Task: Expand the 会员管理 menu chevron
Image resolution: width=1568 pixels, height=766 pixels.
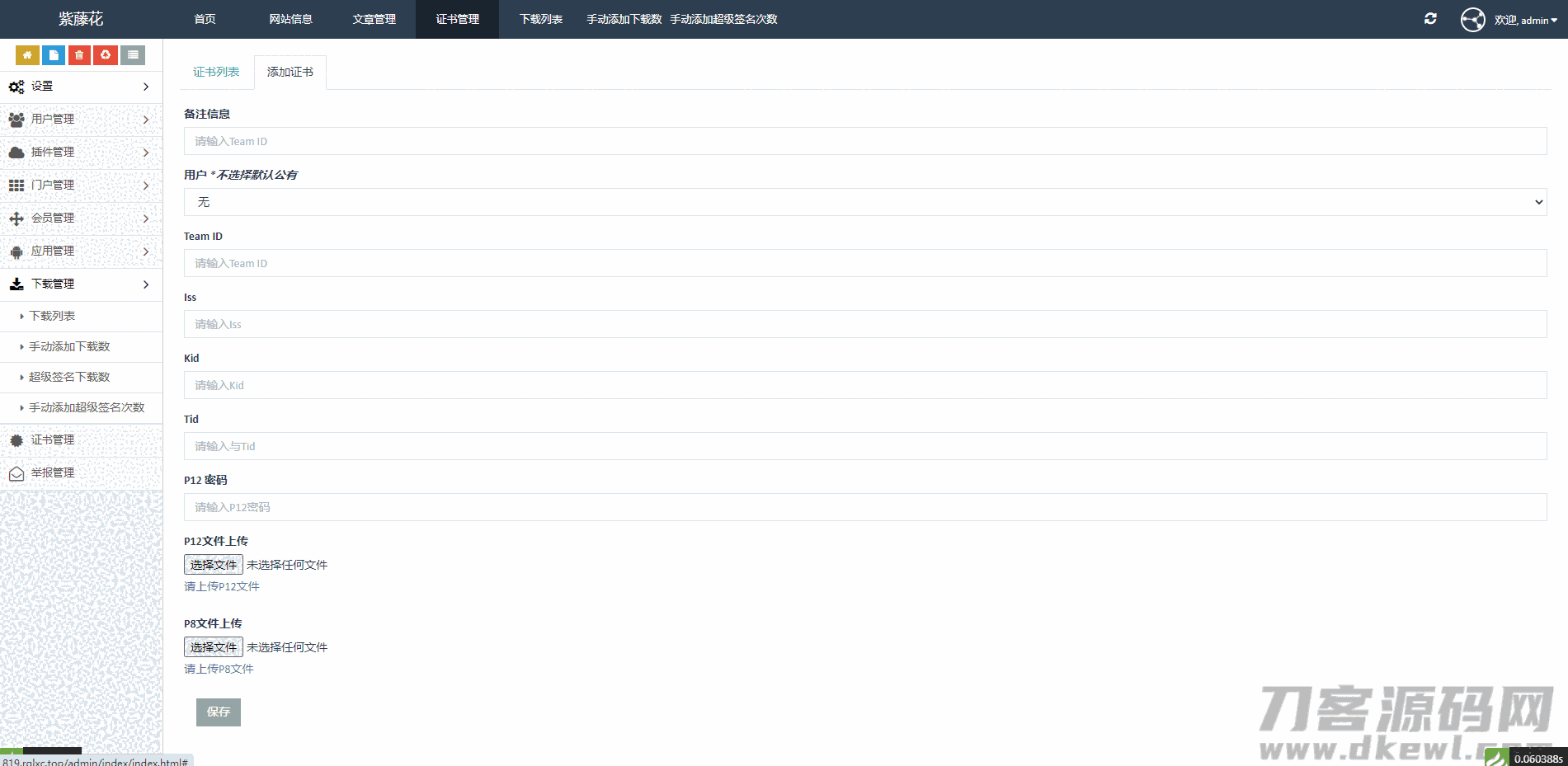Action: coord(146,219)
